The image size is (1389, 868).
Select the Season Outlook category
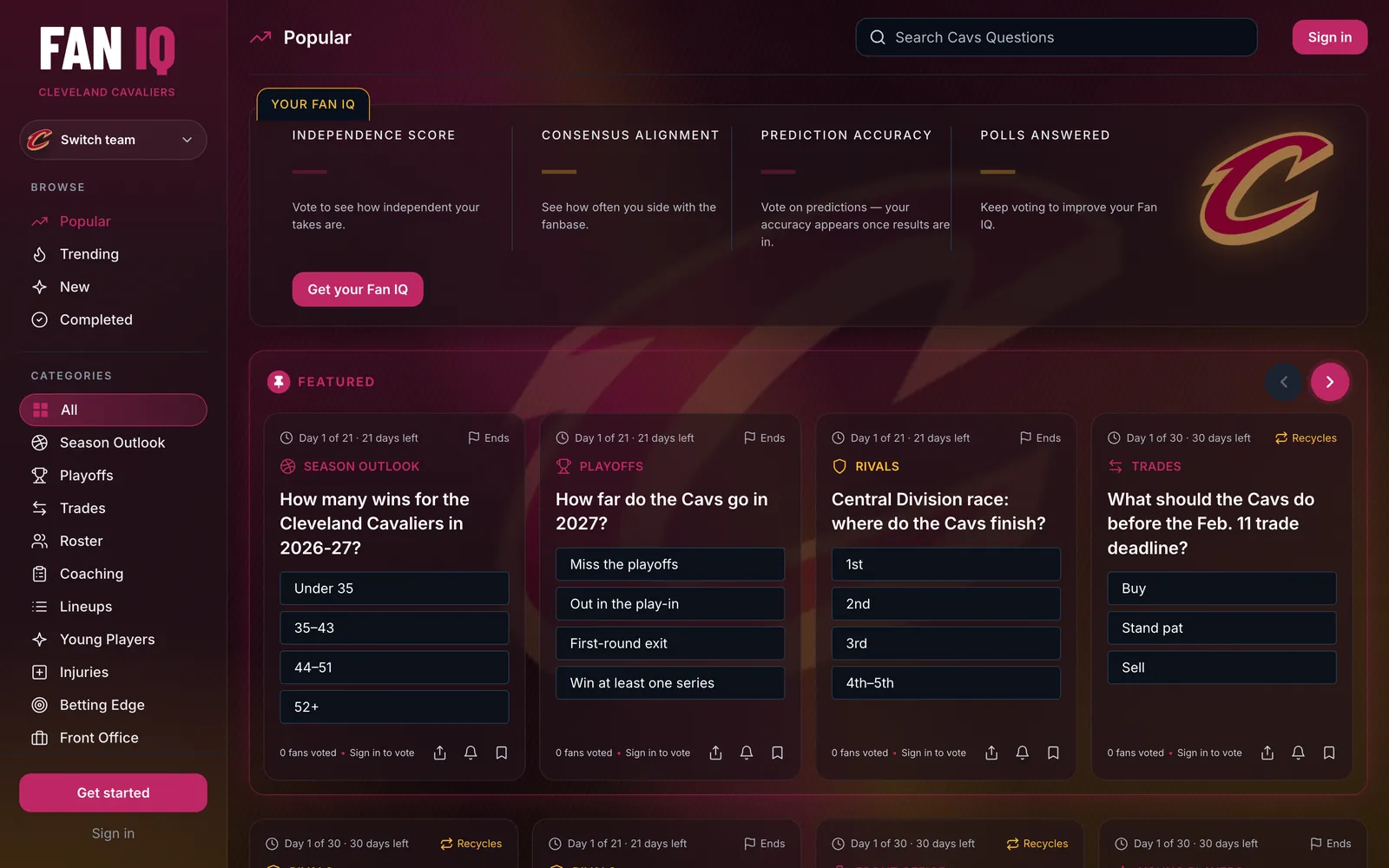click(113, 443)
